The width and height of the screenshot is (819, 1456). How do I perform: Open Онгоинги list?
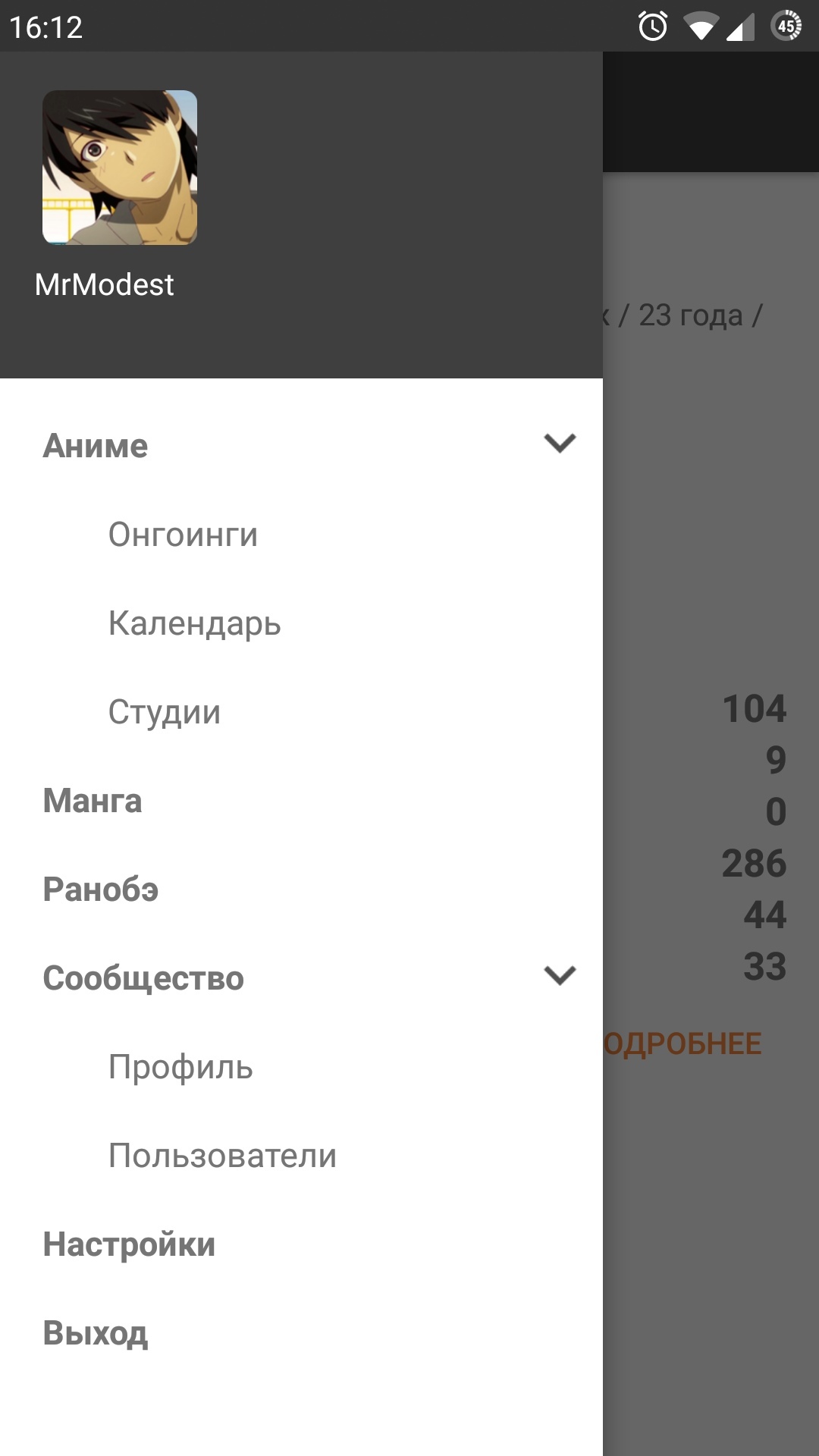183,535
